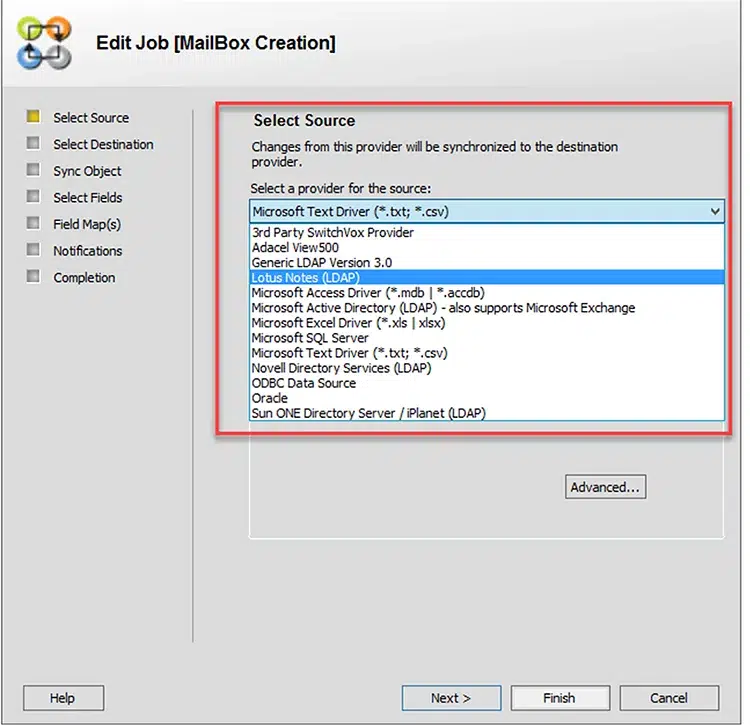Click the Edit Job wizard logo icon
Screen dimensions: 750x725
[44, 42]
